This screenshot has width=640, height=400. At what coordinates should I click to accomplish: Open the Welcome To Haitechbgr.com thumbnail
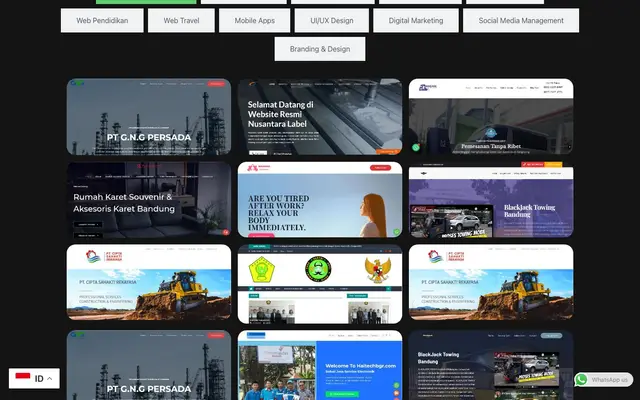[320, 365]
